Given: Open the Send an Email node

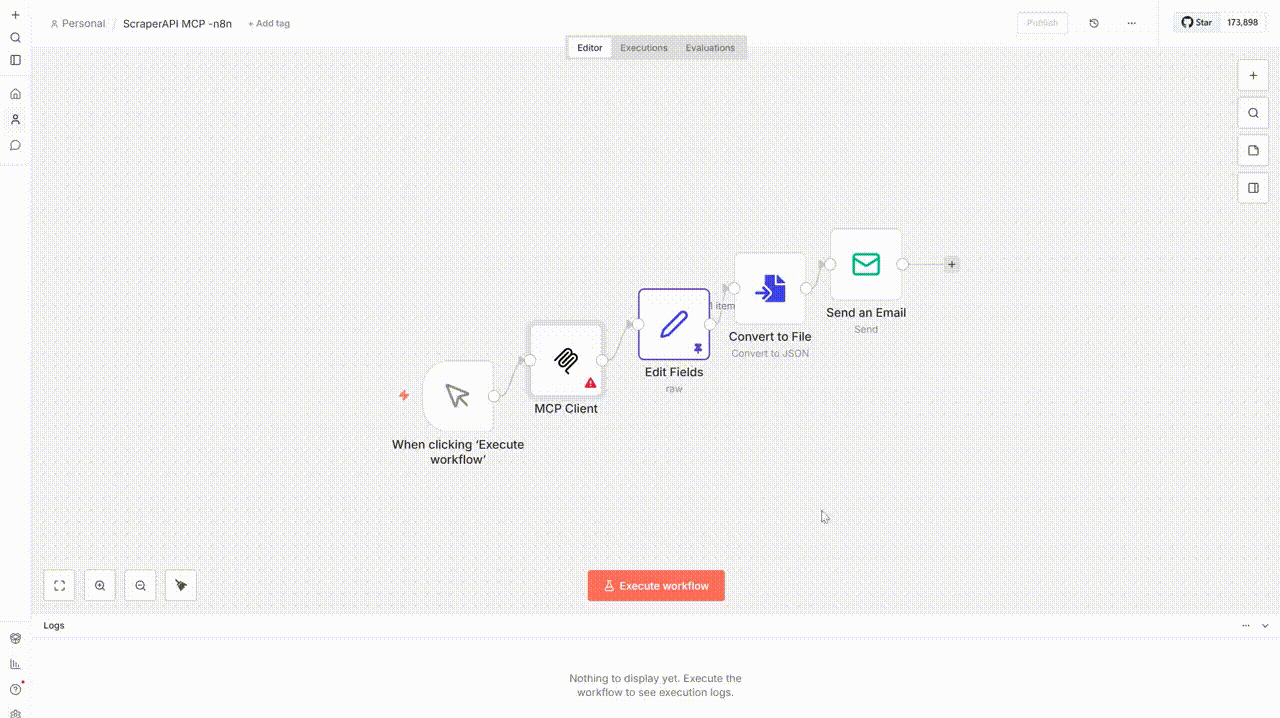Looking at the screenshot, I should coord(866,264).
